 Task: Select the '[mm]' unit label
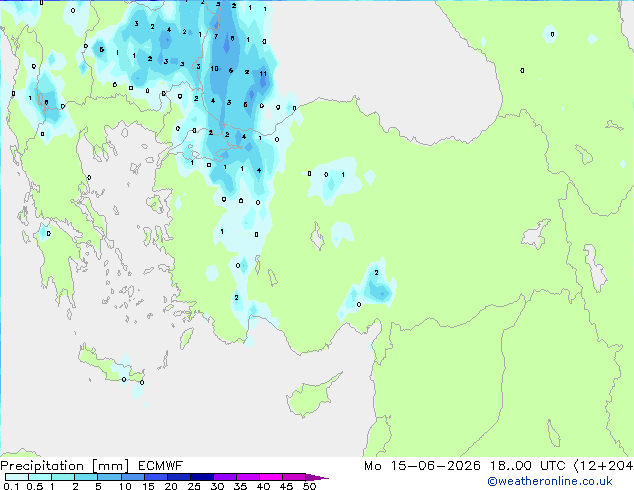pyautogui.click(x=110, y=466)
